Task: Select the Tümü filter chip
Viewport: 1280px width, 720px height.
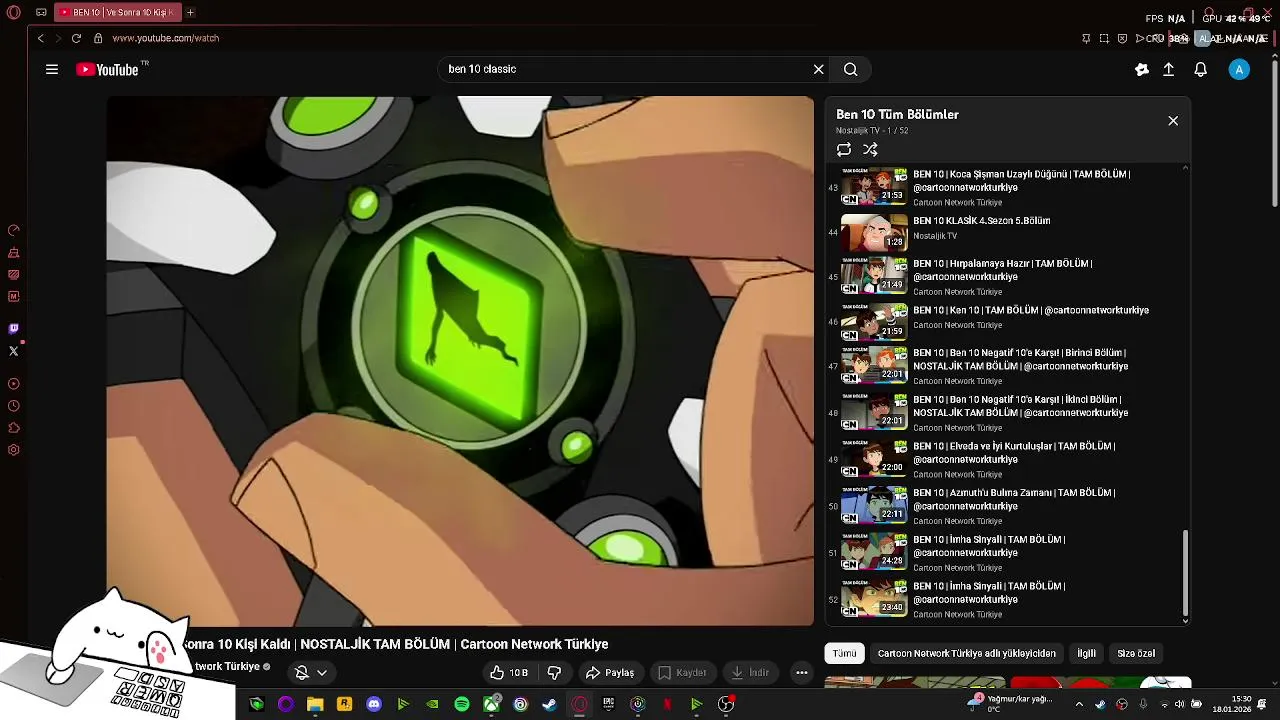Action: point(845,653)
